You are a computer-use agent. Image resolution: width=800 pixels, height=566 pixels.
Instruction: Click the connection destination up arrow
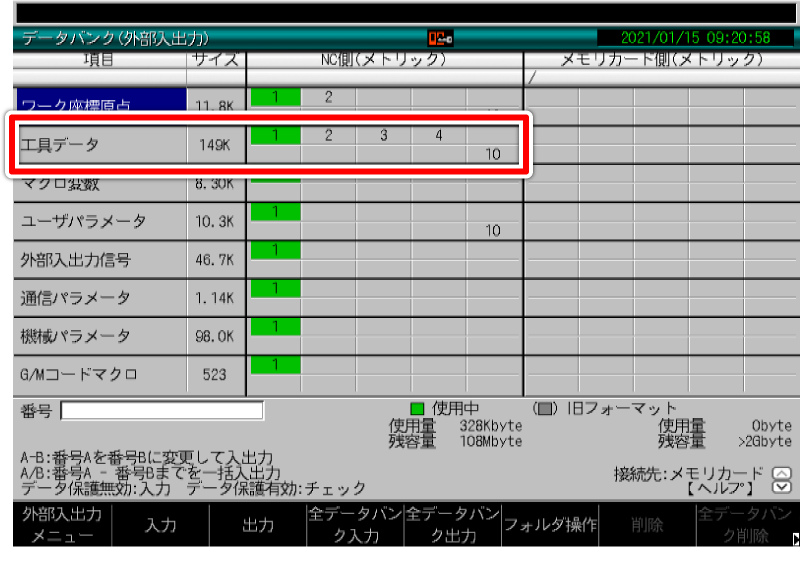[x=781, y=473]
